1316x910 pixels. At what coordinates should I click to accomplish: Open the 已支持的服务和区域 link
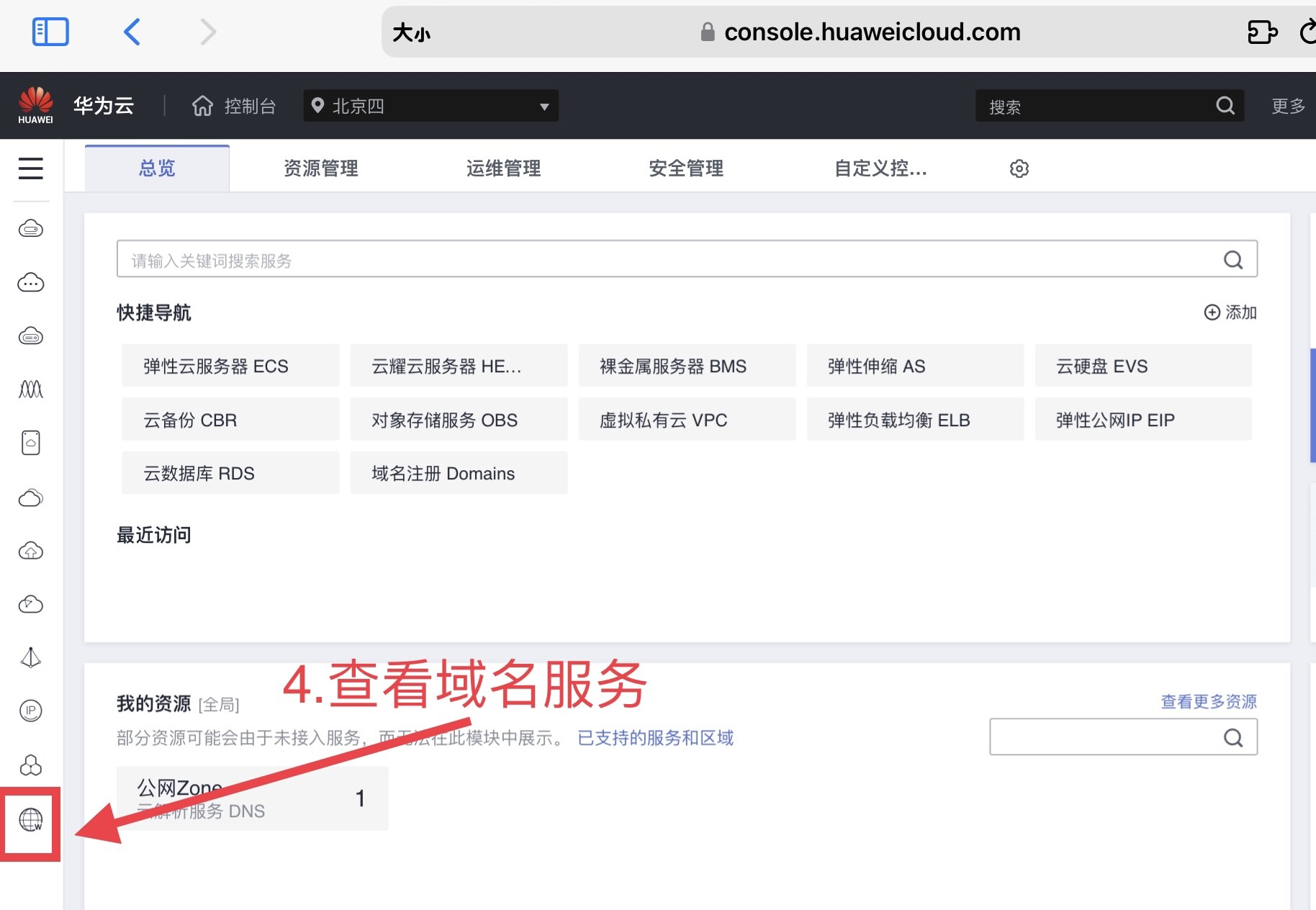[x=655, y=738]
